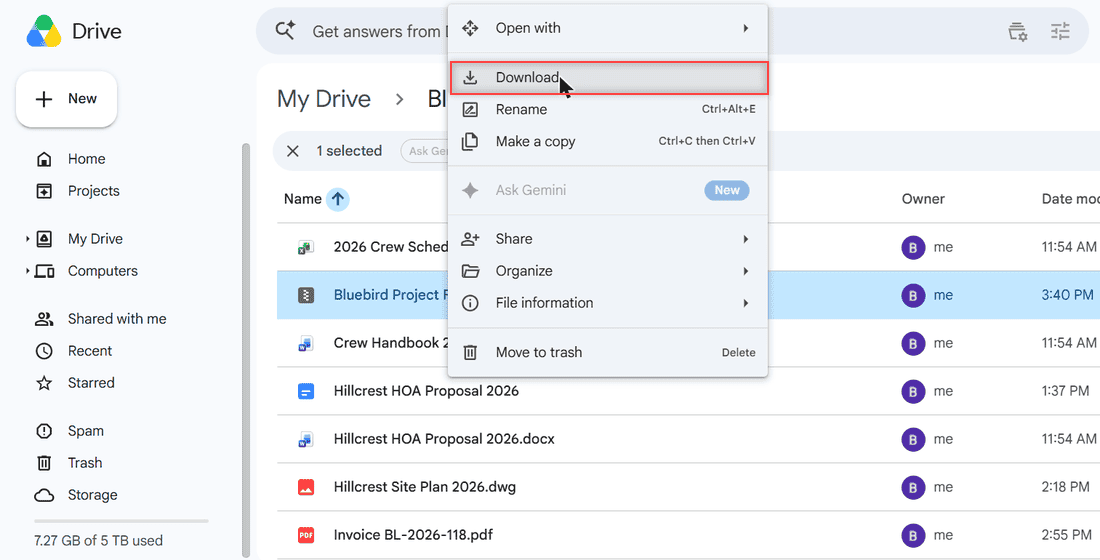Image resolution: width=1100 pixels, height=560 pixels.
Task: Choose Download from the context menu
Action: click(608, 78)
